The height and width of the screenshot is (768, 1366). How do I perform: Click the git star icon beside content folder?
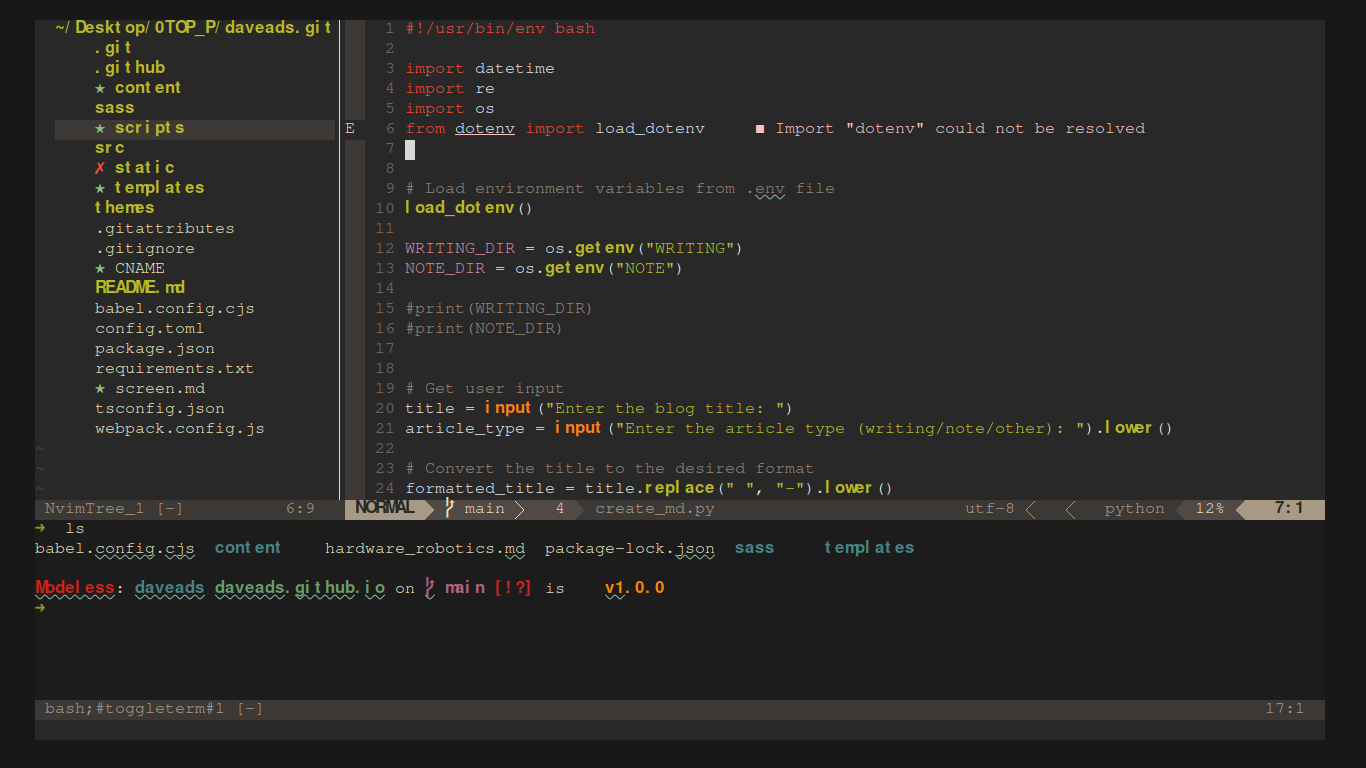coord(100,88)
